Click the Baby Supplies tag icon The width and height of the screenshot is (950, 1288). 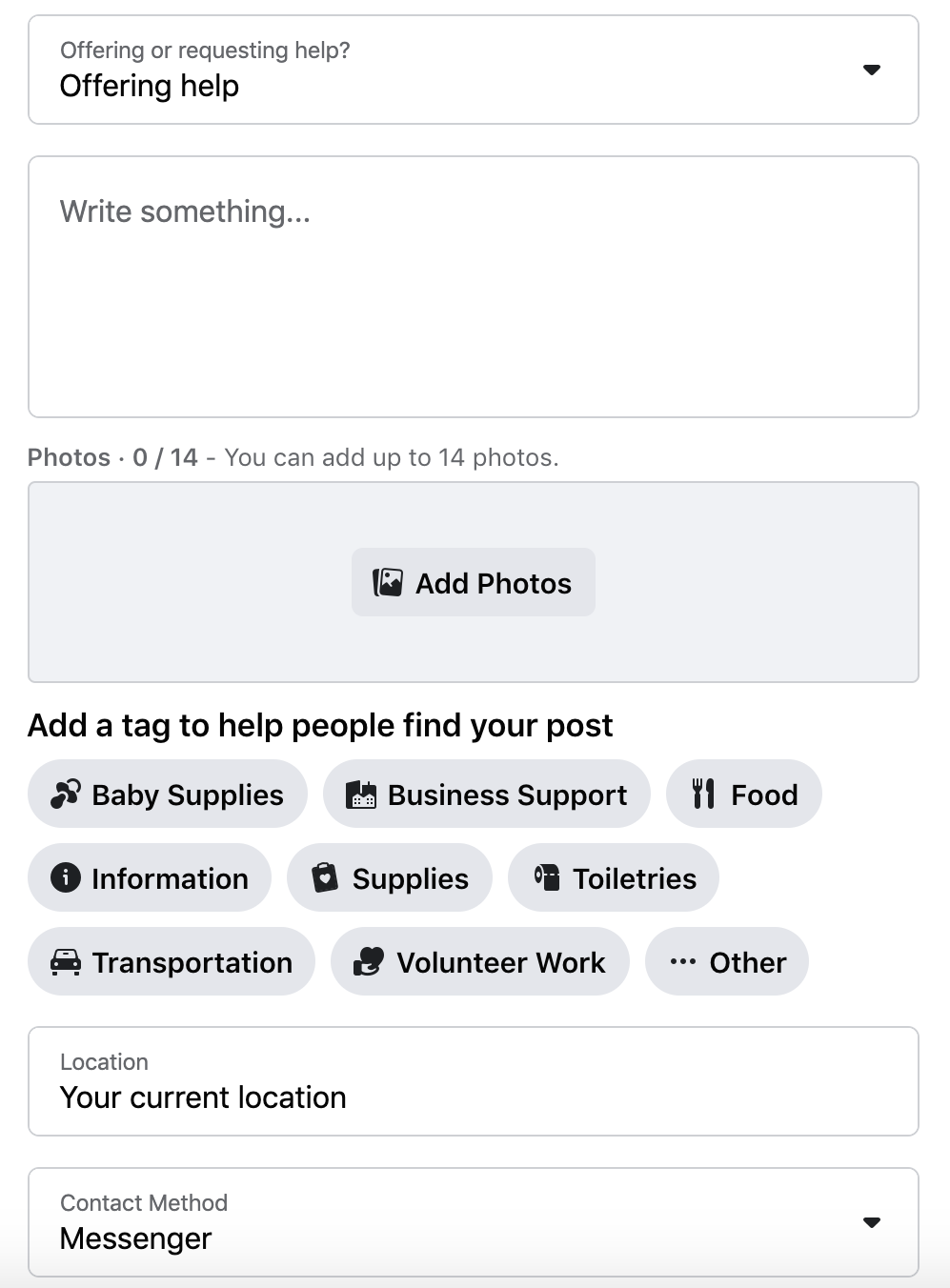pos(66,794)
